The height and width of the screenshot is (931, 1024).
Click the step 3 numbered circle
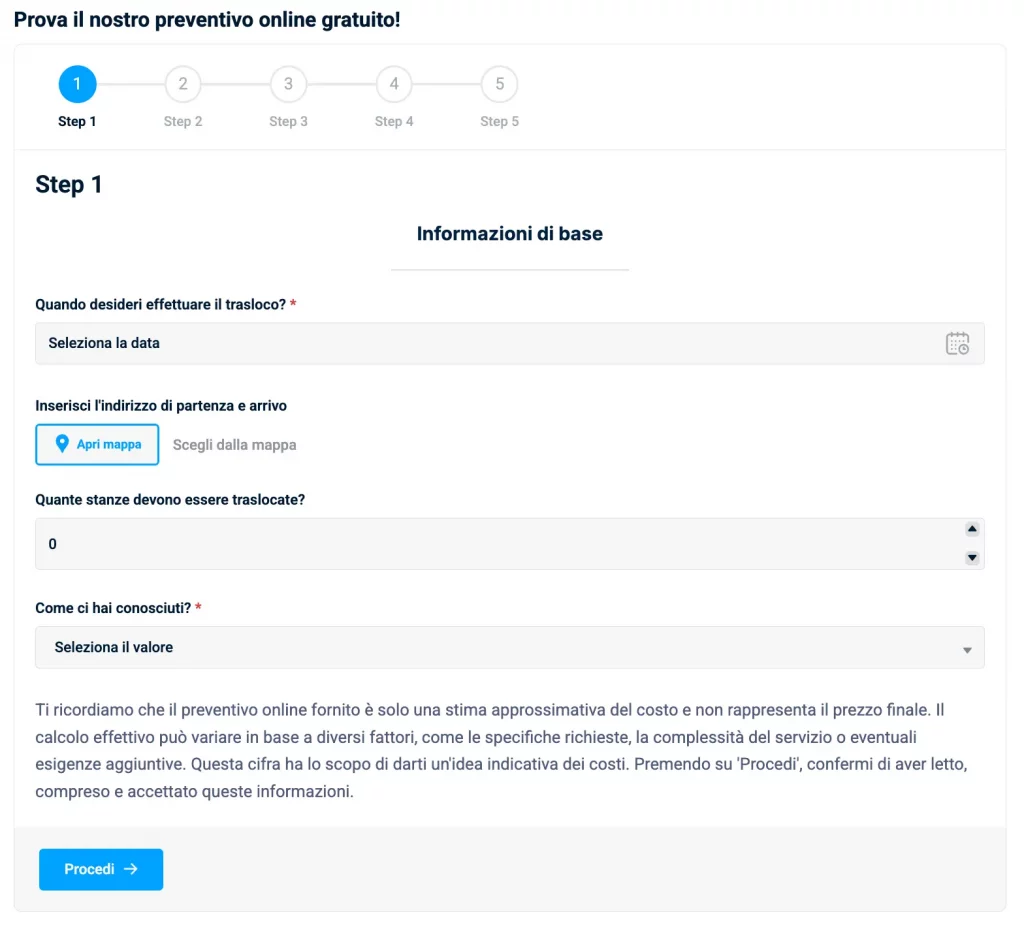288,84
